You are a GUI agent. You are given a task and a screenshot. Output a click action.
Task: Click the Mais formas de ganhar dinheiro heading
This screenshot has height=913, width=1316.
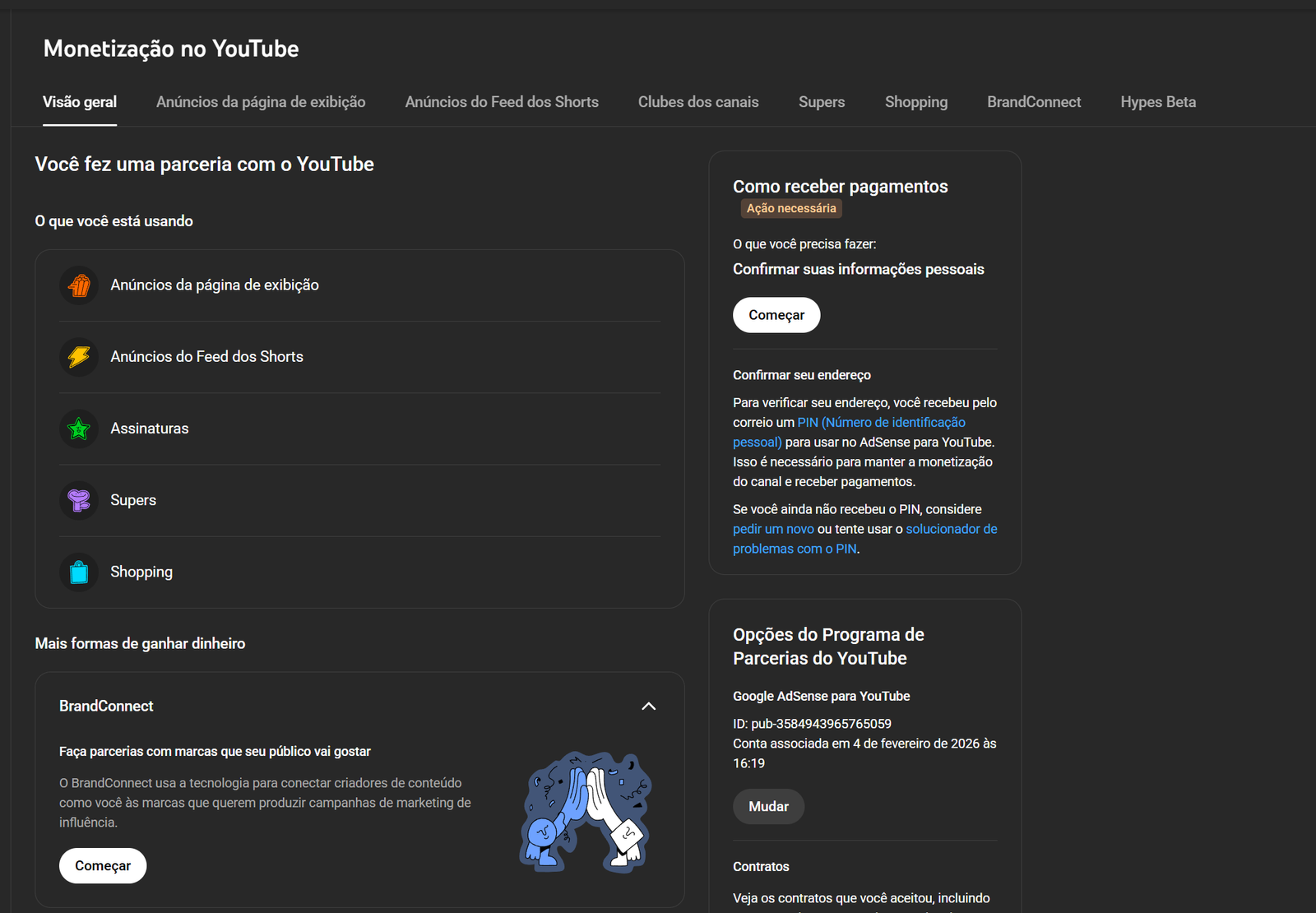[140, 644]
